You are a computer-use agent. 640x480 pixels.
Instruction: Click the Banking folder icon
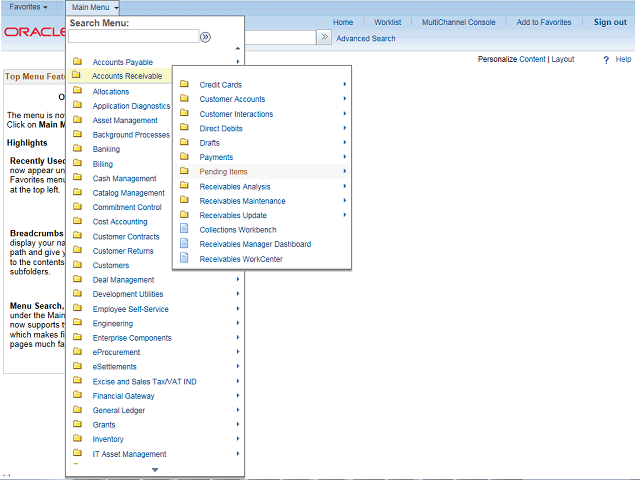tap(77, 149)
